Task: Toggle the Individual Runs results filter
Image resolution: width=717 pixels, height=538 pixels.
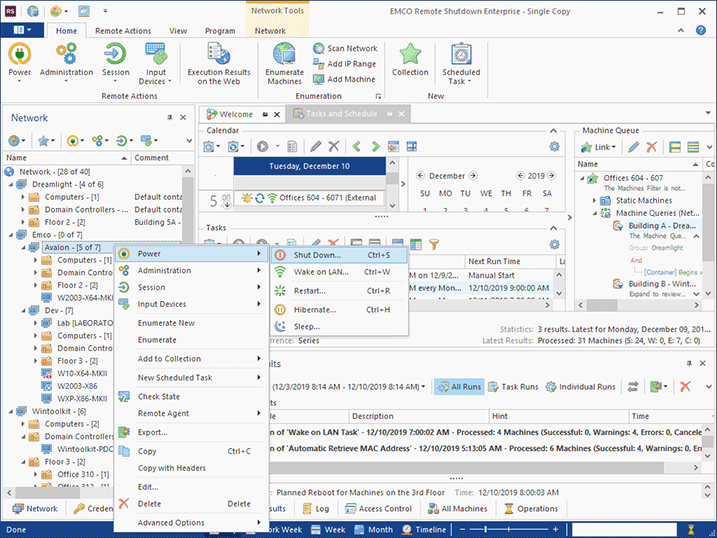Action: [x=582, y=386]
